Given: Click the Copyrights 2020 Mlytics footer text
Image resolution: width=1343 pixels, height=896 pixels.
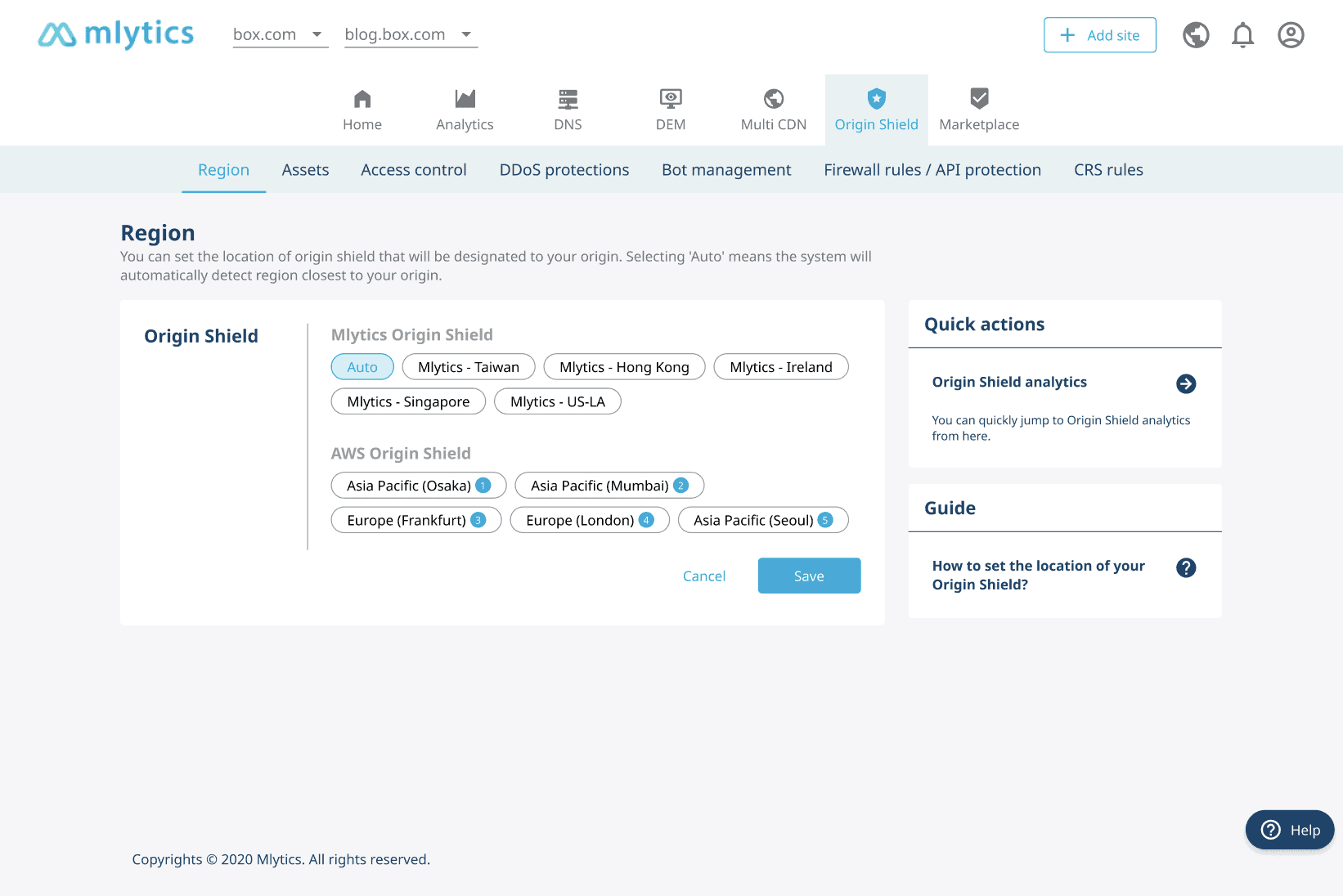Looking at the screenshot, I should 281,859.
